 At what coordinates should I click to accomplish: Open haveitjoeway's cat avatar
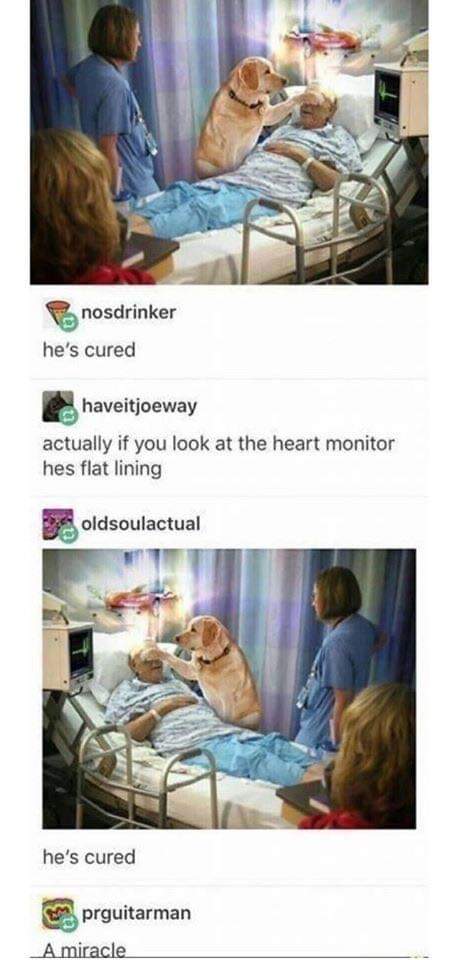[x=57, y=406]
